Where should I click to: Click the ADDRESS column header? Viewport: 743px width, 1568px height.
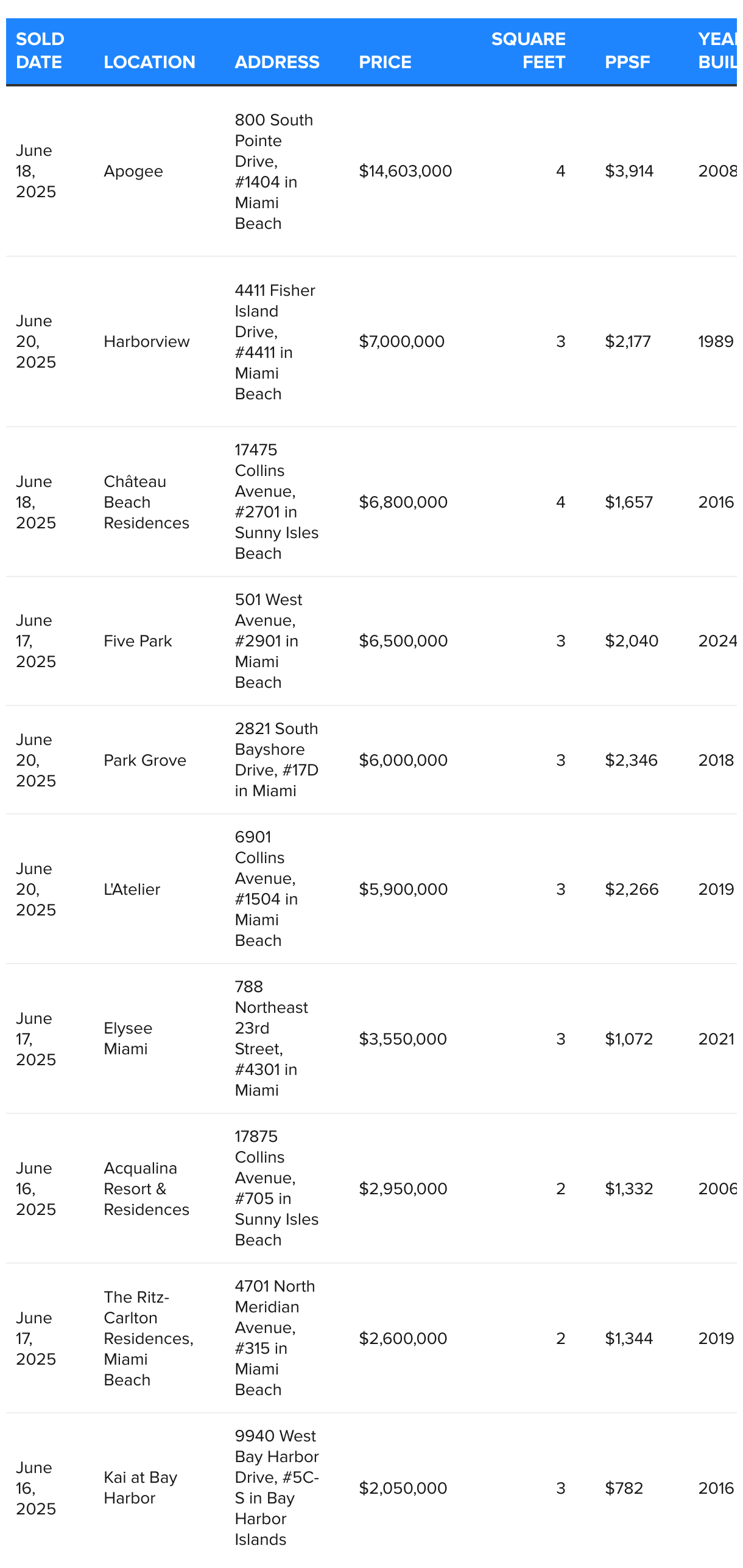[x=277, y=62]
